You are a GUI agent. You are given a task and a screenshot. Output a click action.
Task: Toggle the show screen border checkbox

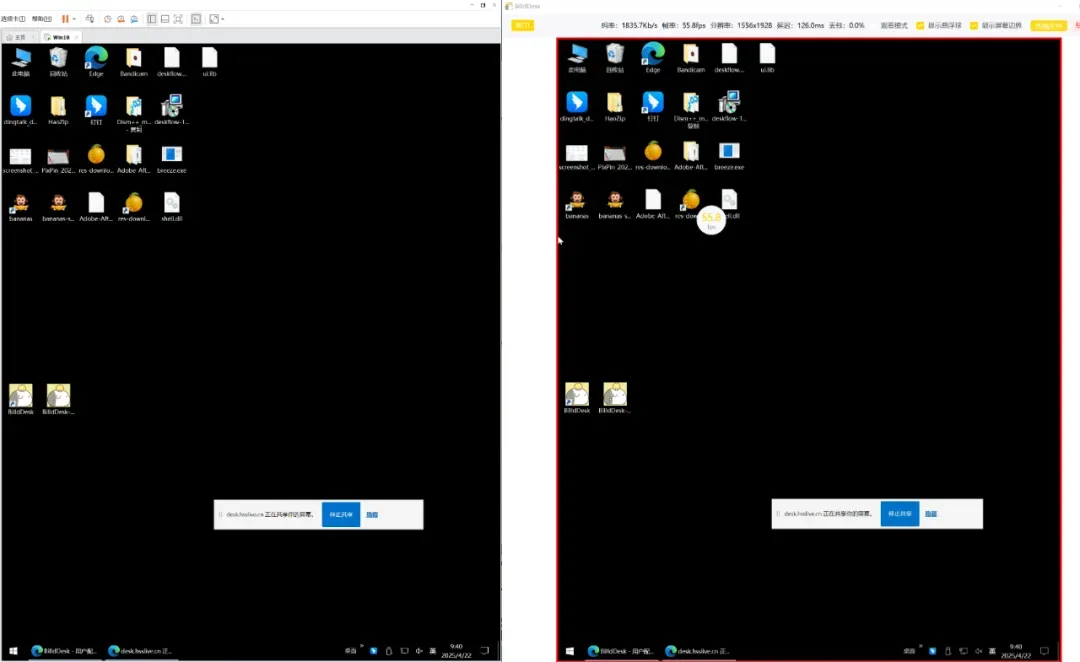[974, 25]
